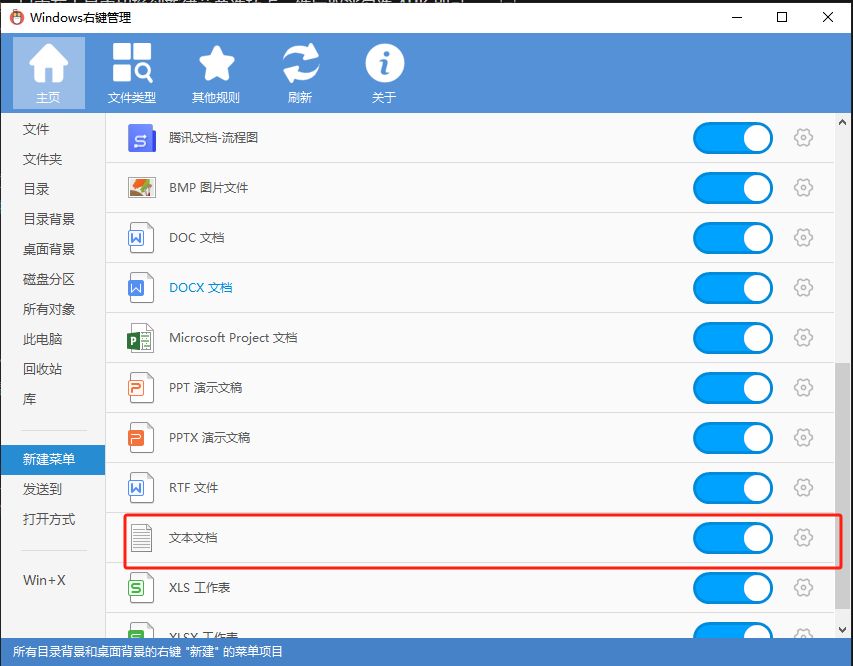The width and height of the screenshot is (853, 666).
Task: Select 发送到 in the left sidebar
Action: pyautogui.click(x=43, y=489)
